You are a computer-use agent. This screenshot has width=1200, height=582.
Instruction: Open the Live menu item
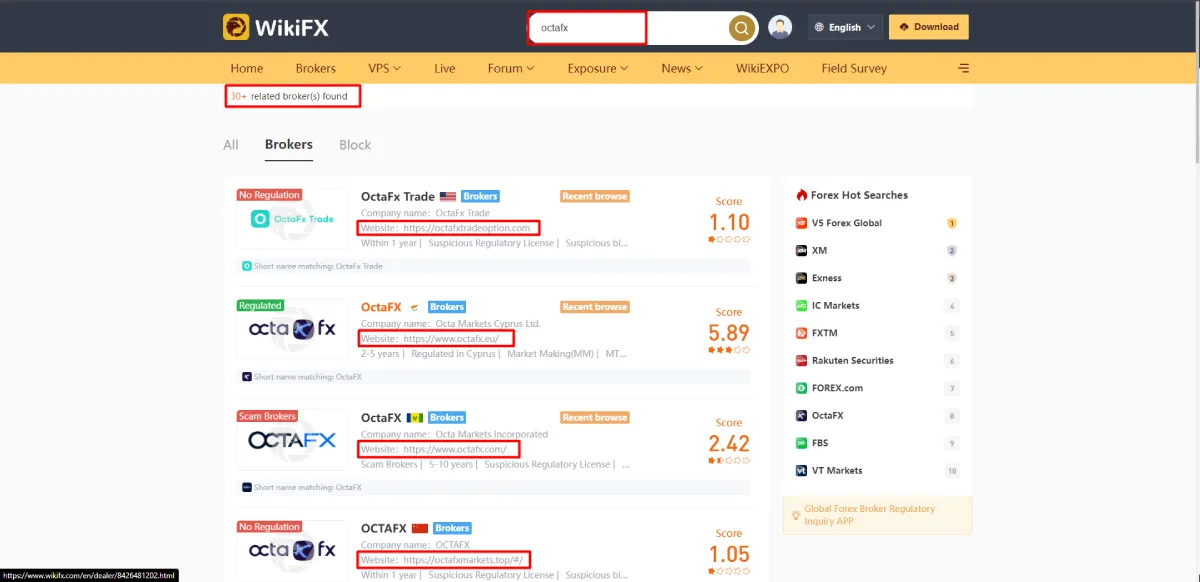[445, 68]
